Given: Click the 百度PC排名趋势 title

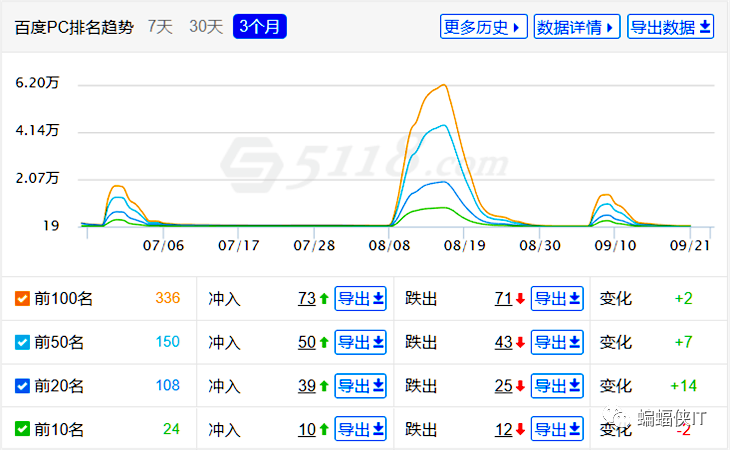Looking at the screenshot, I should (74, 27).
